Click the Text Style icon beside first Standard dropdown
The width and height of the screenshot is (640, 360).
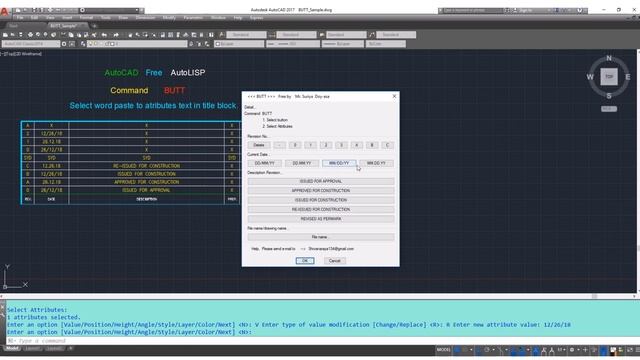pos(222,35)
